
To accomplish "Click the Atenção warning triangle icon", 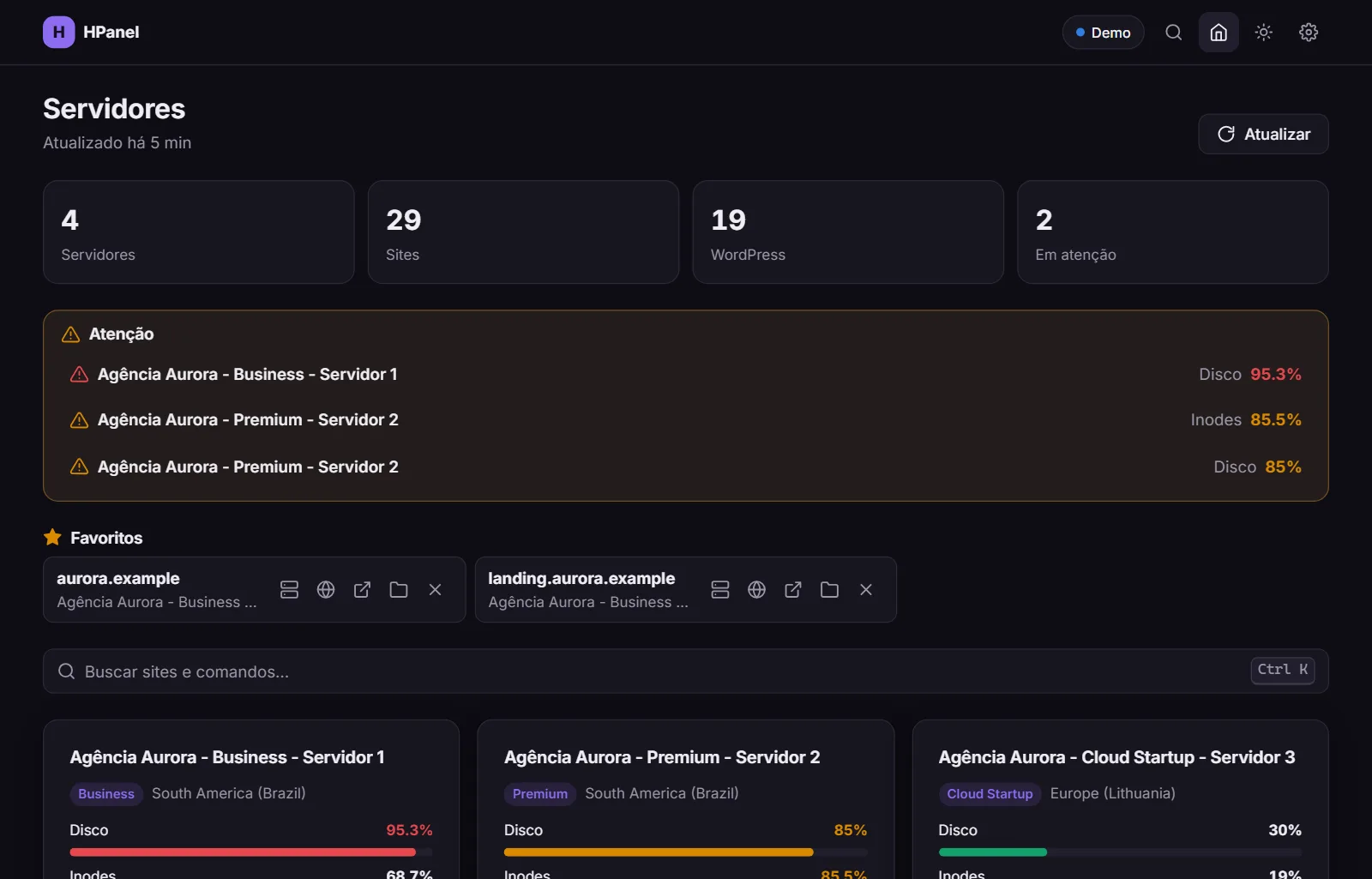I will tap(71, 334).
